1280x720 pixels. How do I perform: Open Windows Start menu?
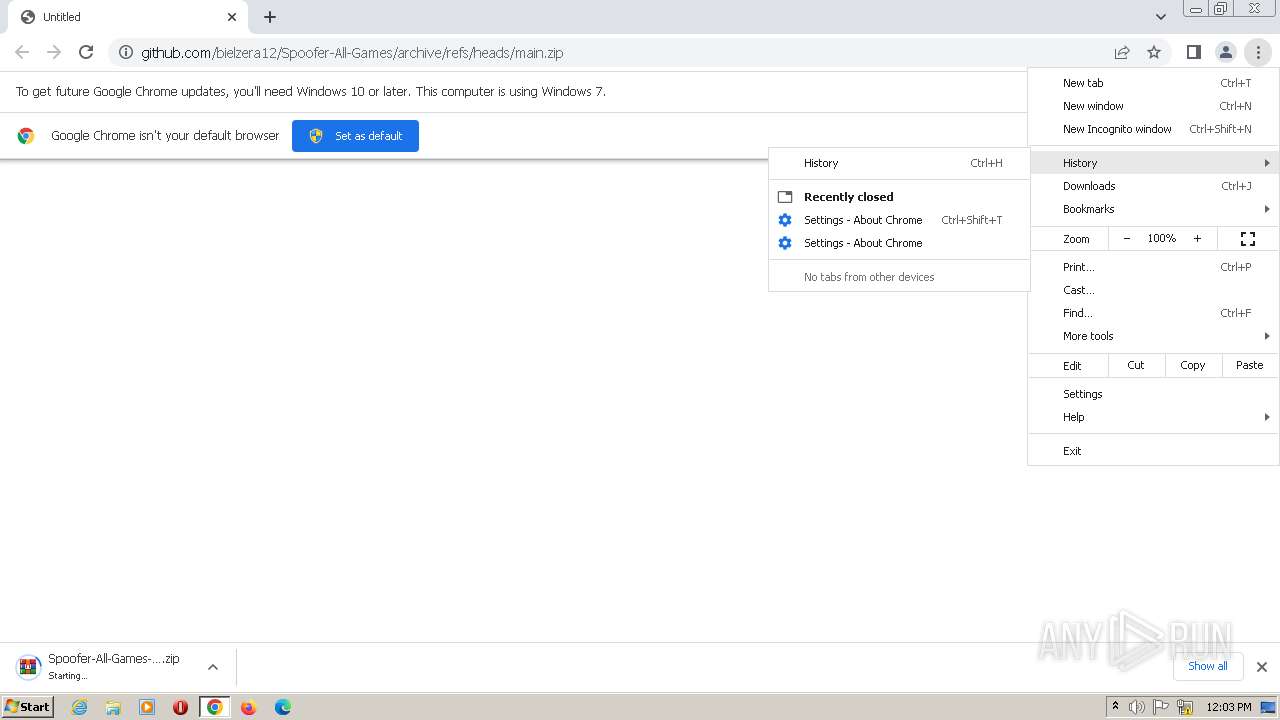pos(27,706)
